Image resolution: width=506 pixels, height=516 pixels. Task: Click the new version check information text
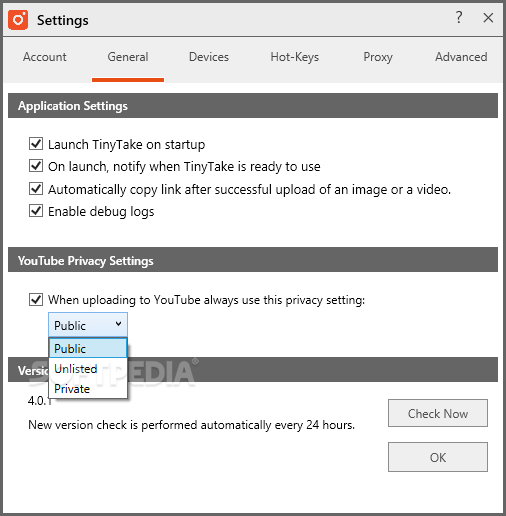coord(192,425)
